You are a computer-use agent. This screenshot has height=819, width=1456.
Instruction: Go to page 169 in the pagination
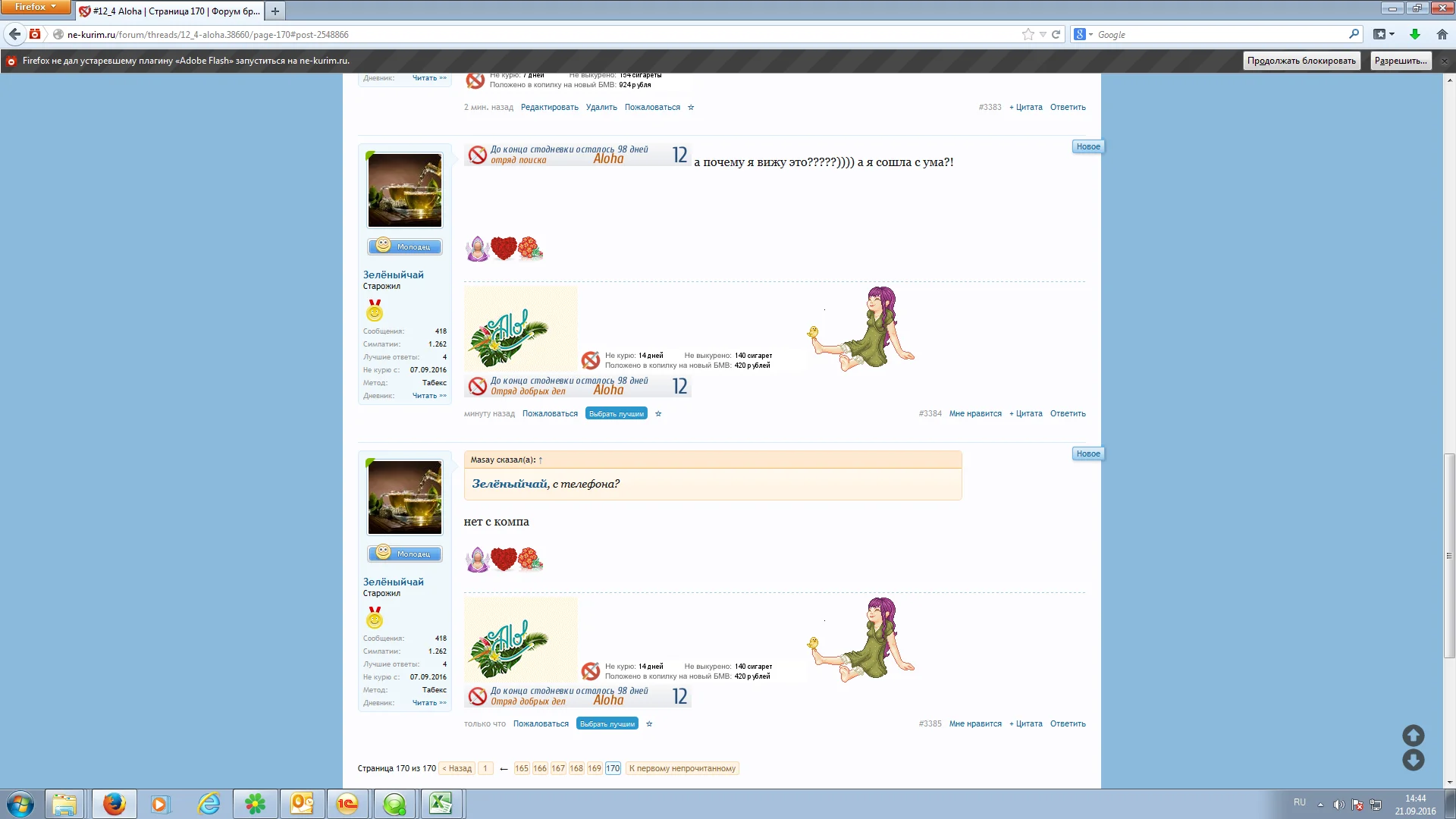[x=594, y=768]
